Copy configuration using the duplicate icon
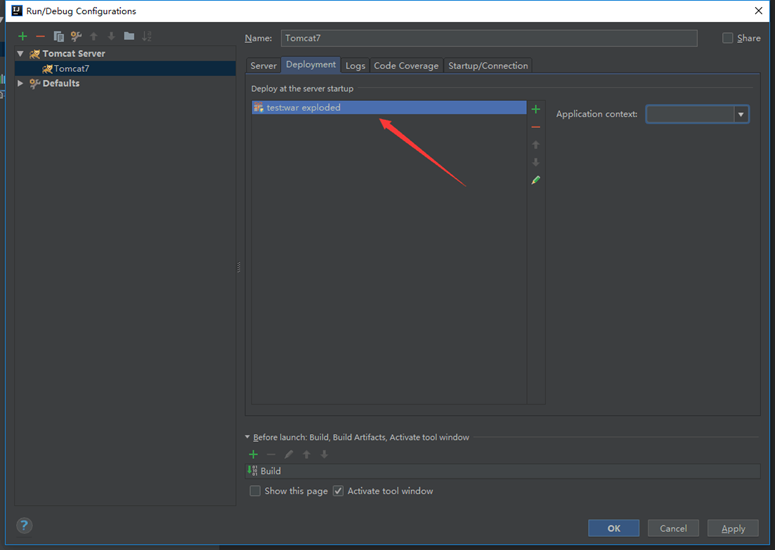Screen dimensions: 775x550 click(58, 36)
